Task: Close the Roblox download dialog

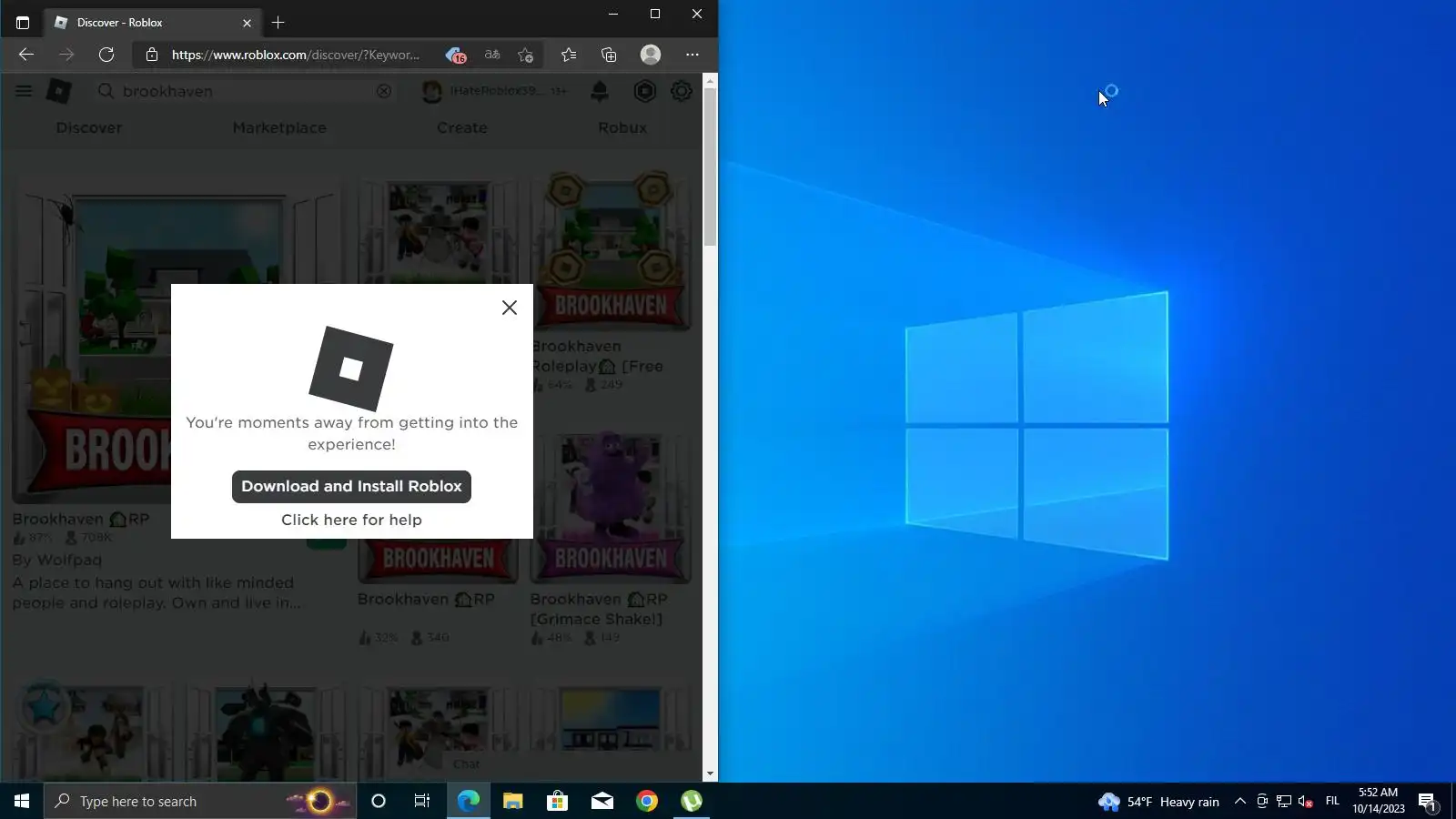Action: pyautogui.click(x=510, y=308)
